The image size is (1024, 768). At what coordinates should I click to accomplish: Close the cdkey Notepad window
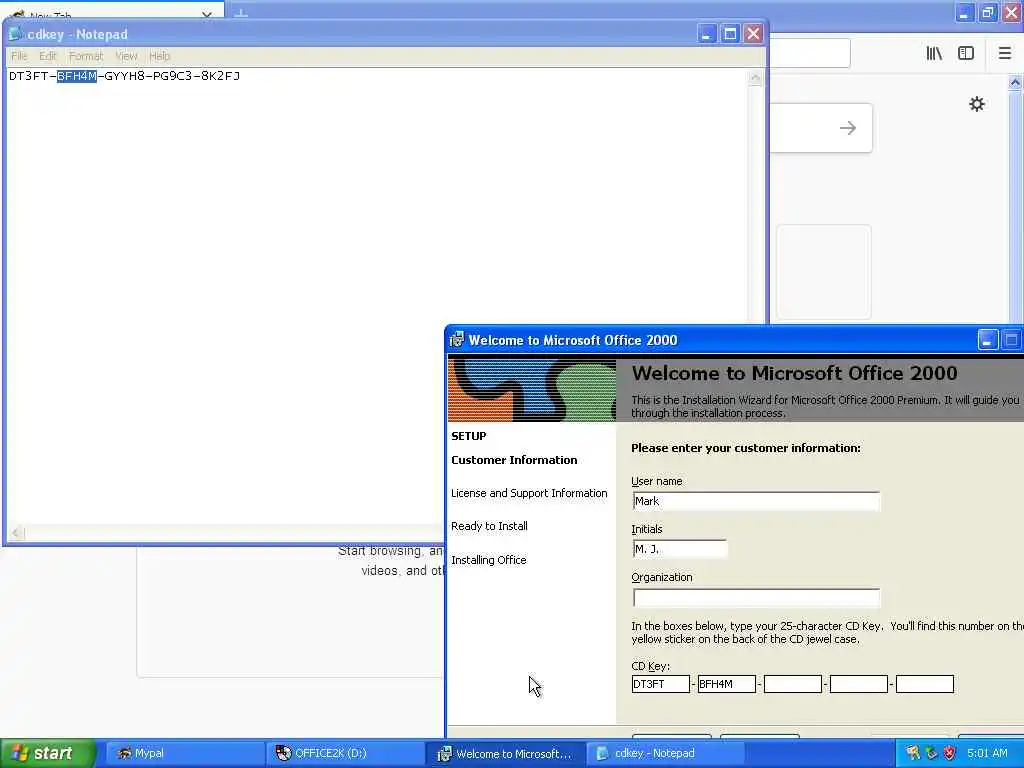pyautogui.click(x=753, y=34)
